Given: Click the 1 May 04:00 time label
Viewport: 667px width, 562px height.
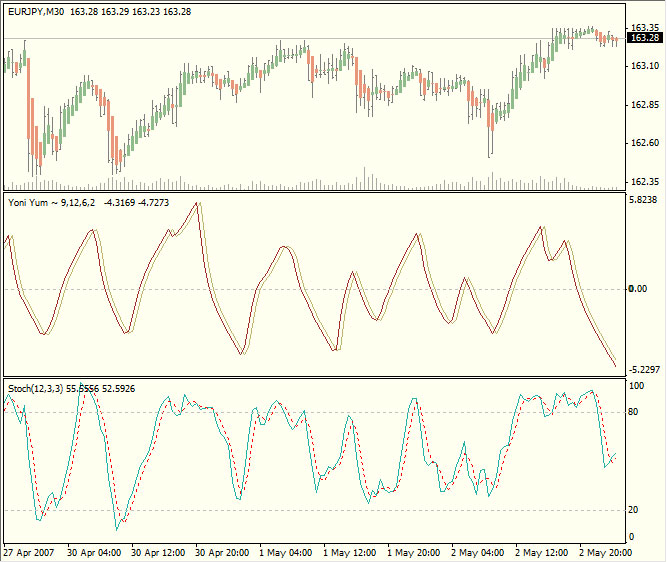Looking at the screenshot, I should (286, 553).
